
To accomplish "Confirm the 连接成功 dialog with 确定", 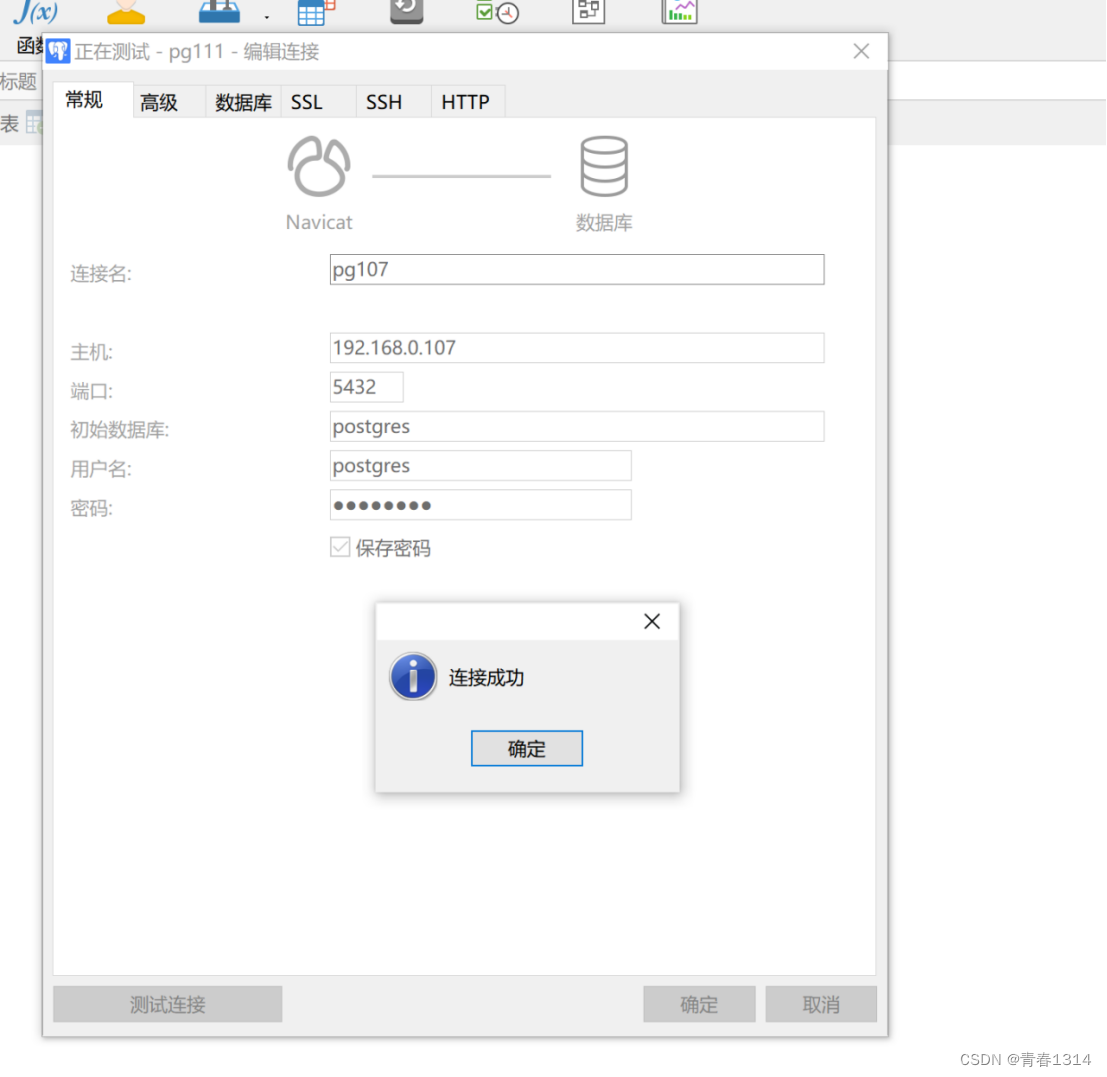I will [x=527, y=748].
